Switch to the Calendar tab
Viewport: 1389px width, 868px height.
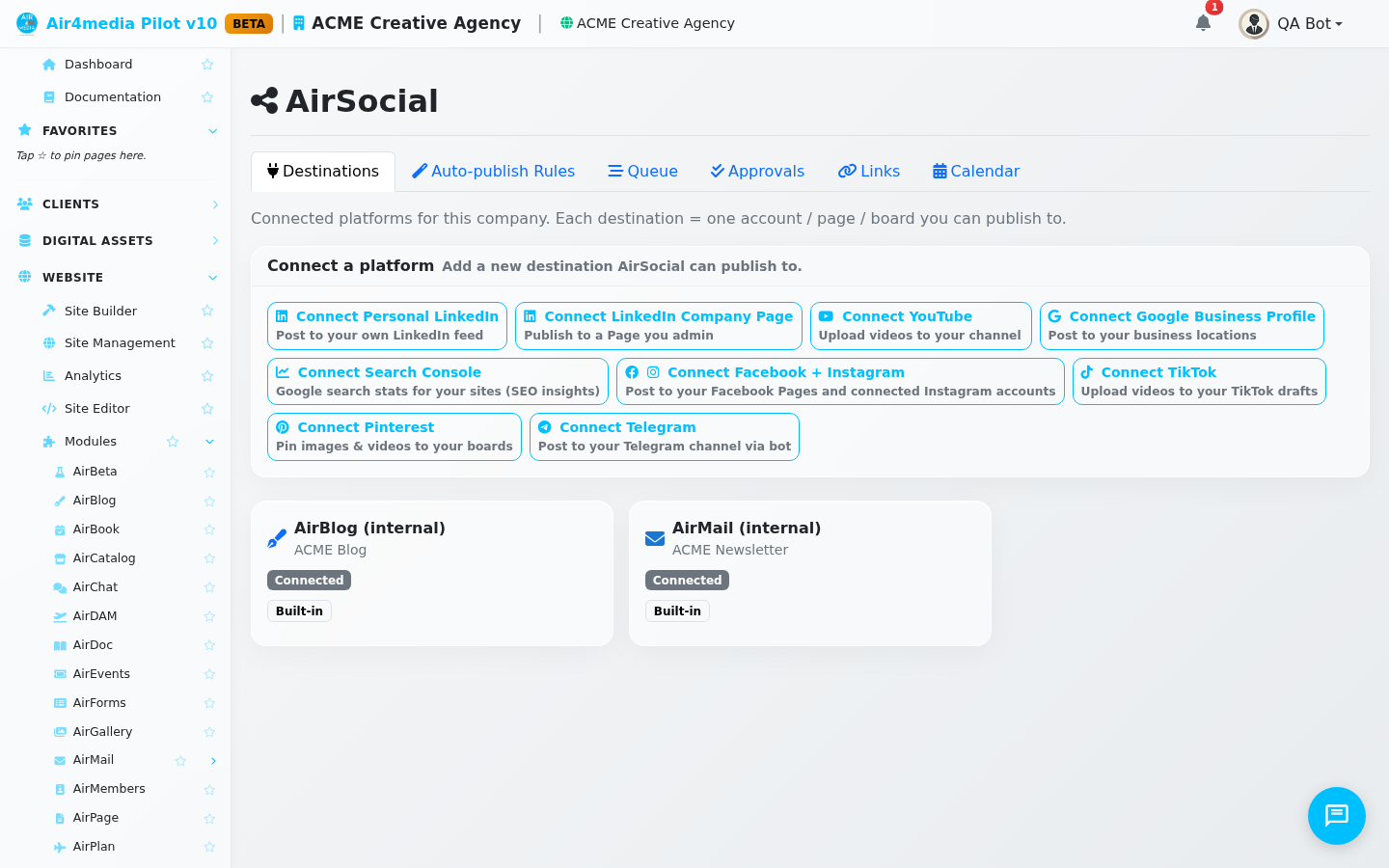[976, 172]
